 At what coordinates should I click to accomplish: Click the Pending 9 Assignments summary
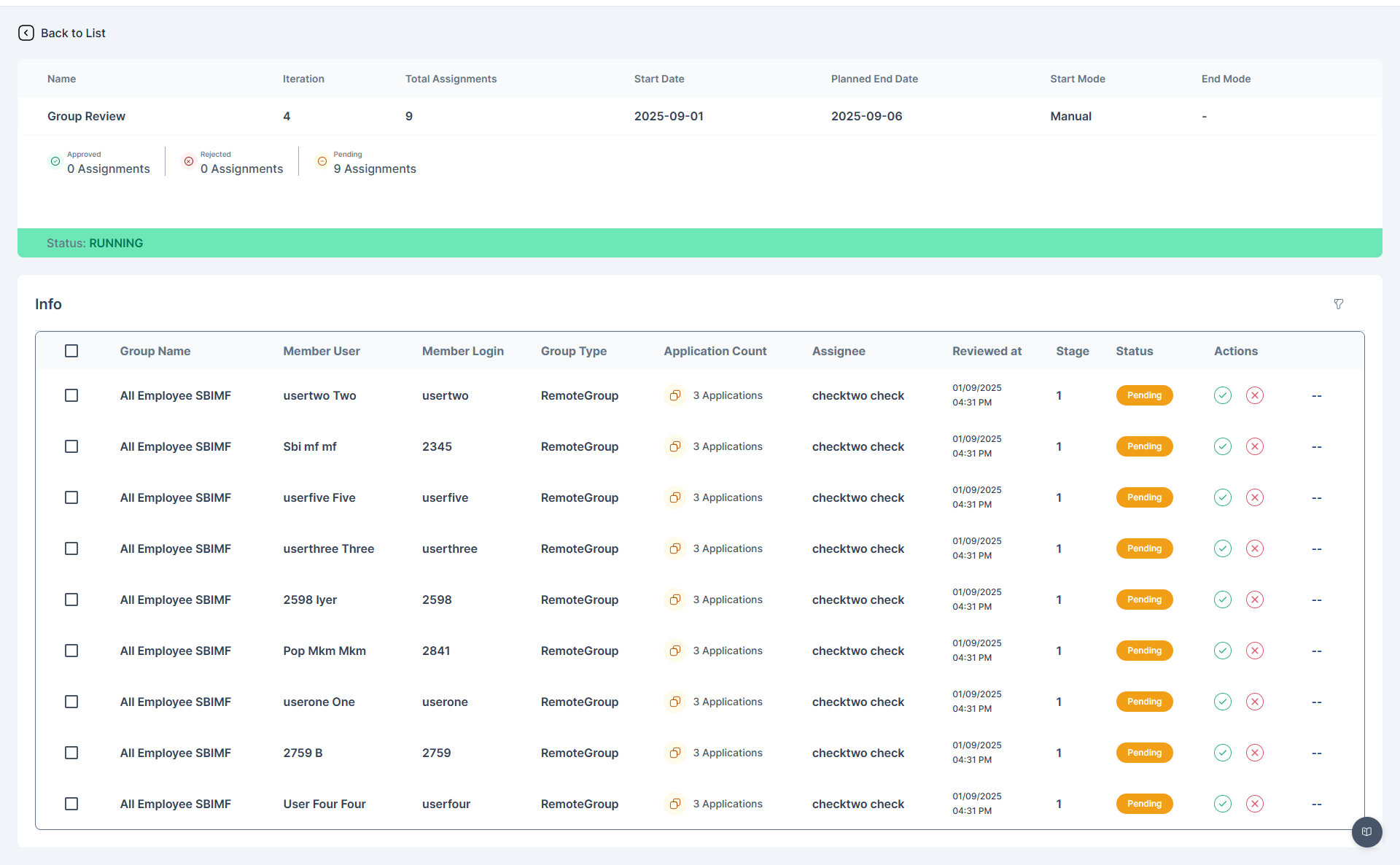(x=366, y=162)
